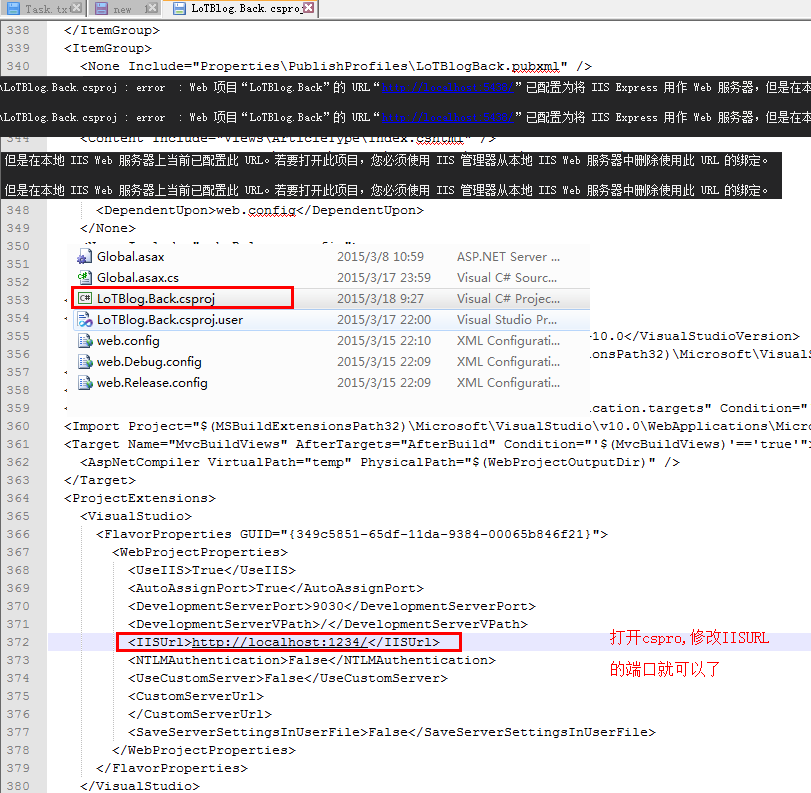Select Global.asax.cs file name
The height and width of the screenshot is (793, 811).
(x=138, y=278)
